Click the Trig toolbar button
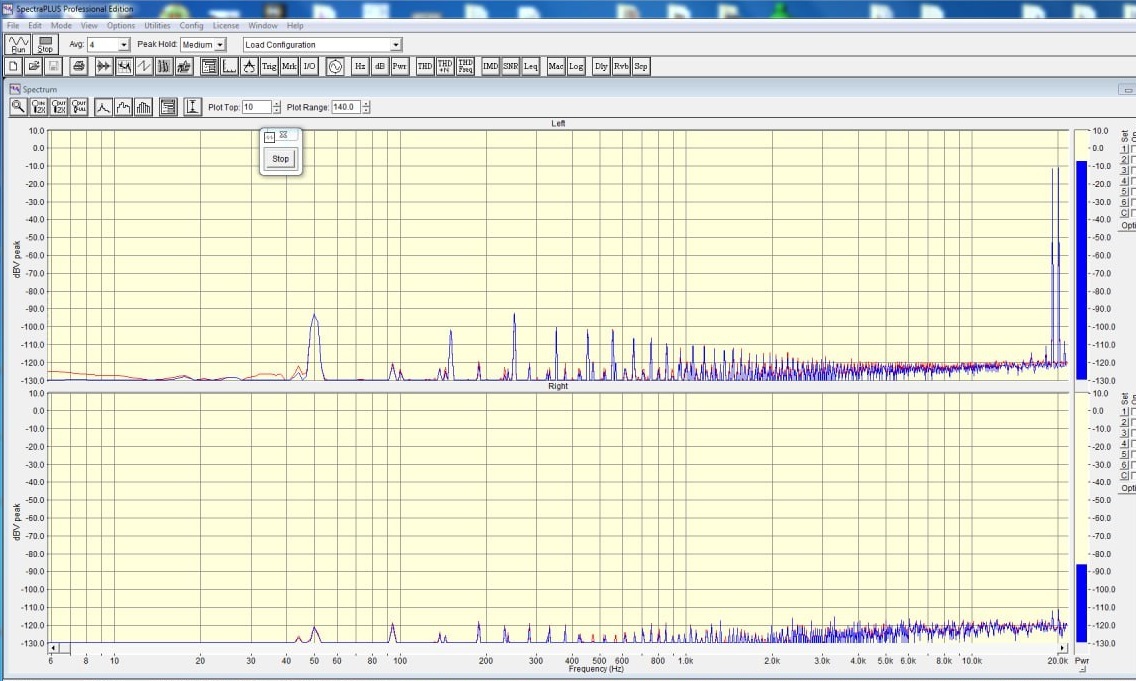The height and width of the screenshot is (681, 1136). pyautogui.click(x=269, y=67)
